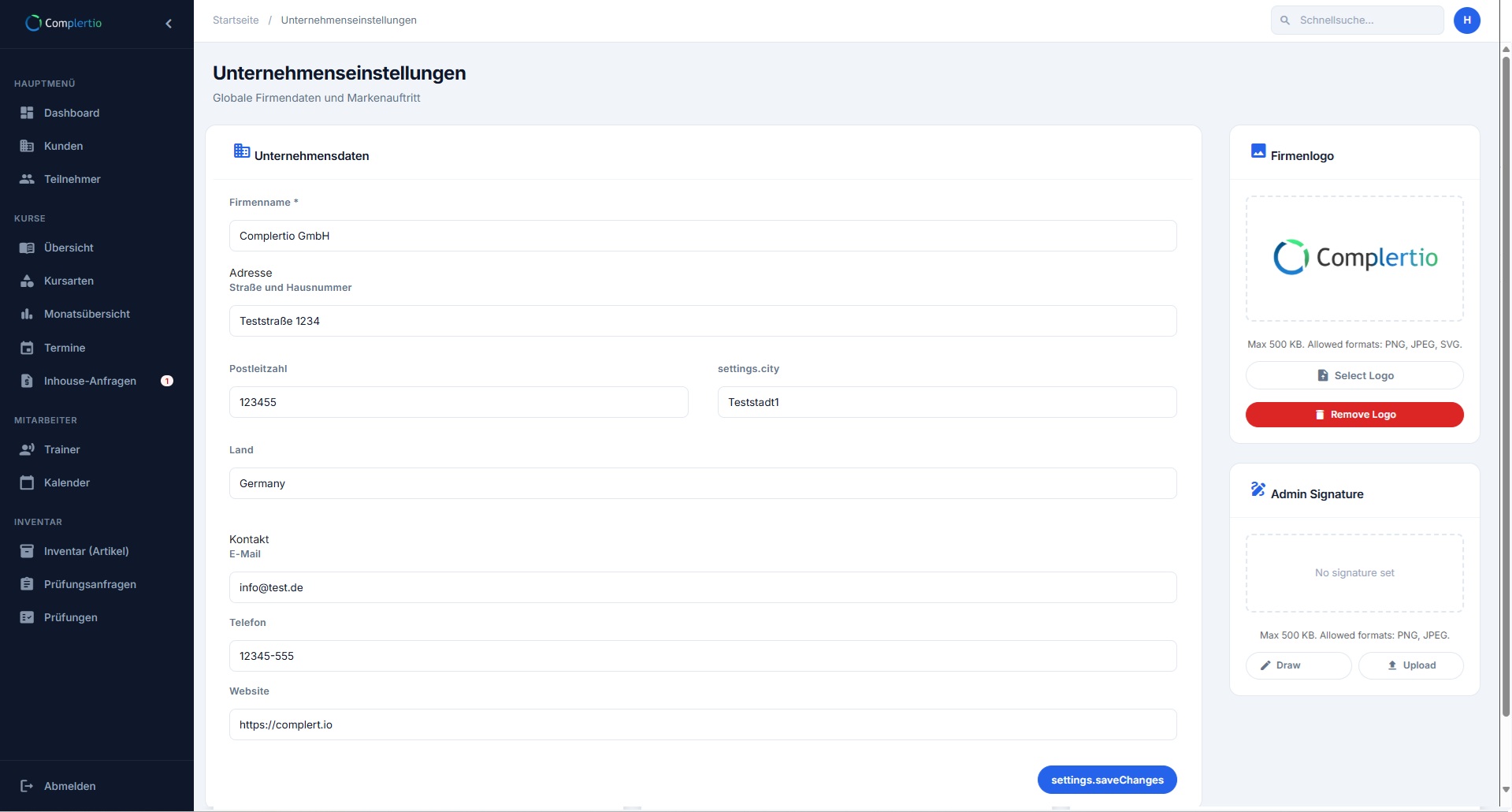
Task: Click the Prüfungen checklist icon
Action: (x=27, y=617)
